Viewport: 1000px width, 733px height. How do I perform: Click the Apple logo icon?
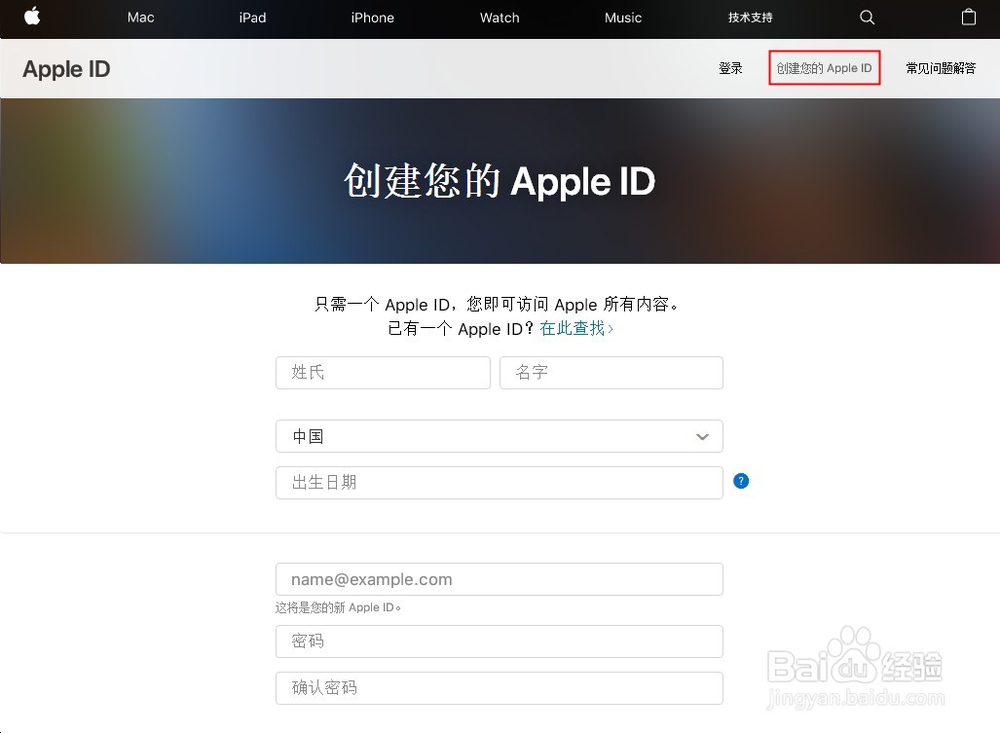coord(32,16)
